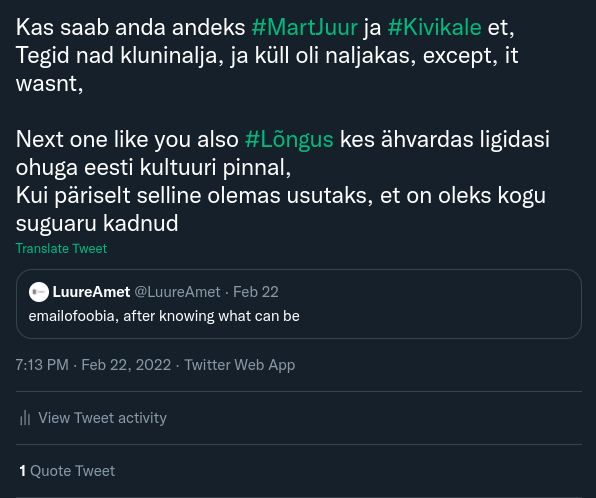
Task: Click the line beginning Tegid nad kluninalja
Action: (267, 56)
